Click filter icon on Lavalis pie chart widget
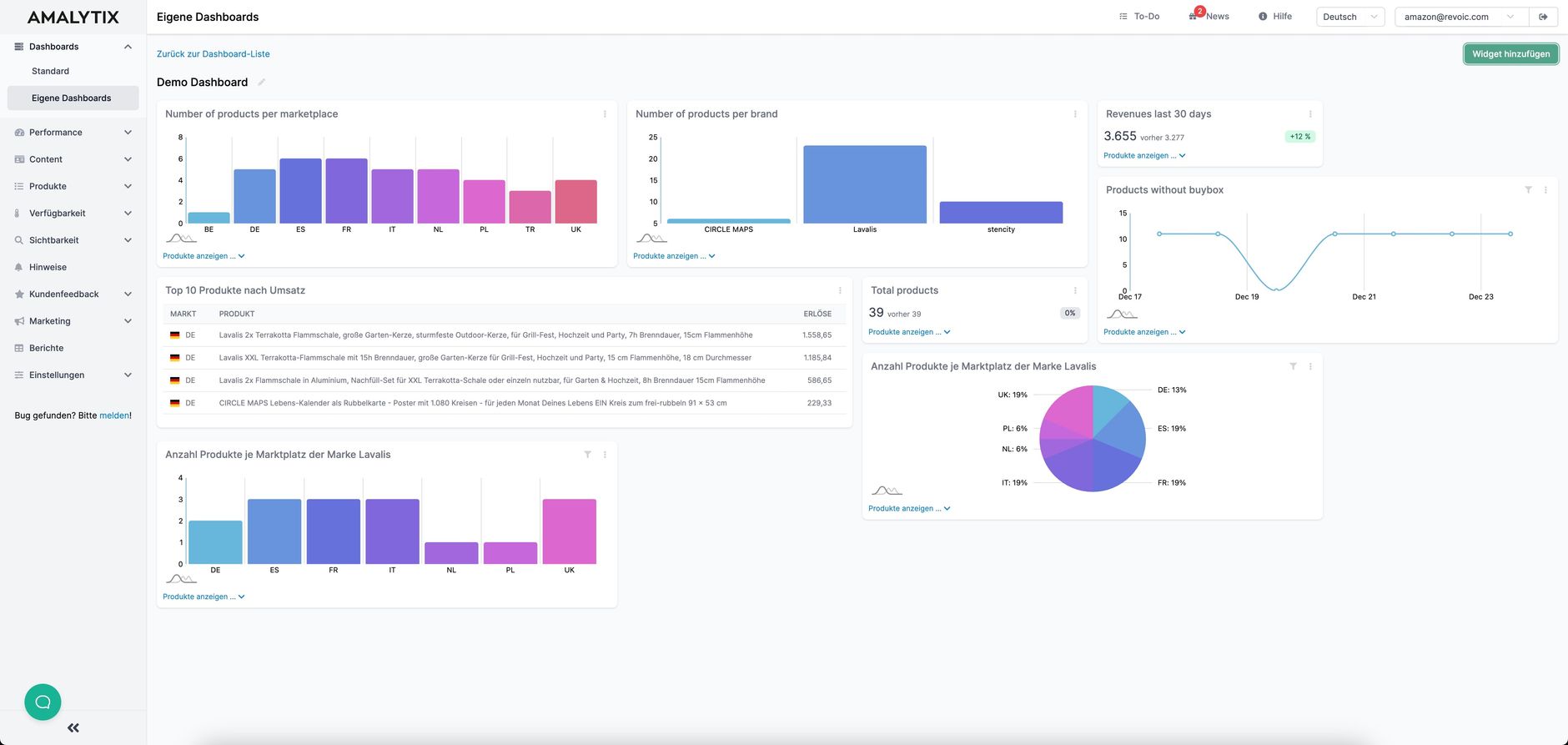Image resolution: width=1568 pixels, height=745 pixels. (x=1293, y=366)
